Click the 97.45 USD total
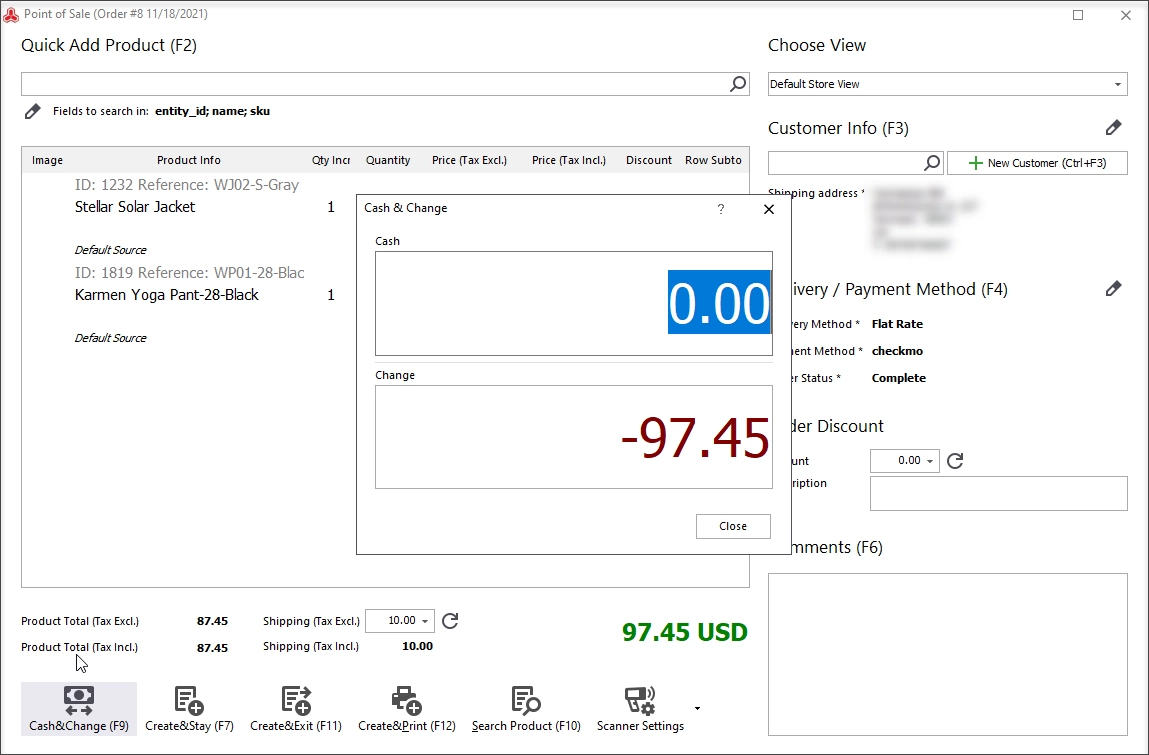 684,632
